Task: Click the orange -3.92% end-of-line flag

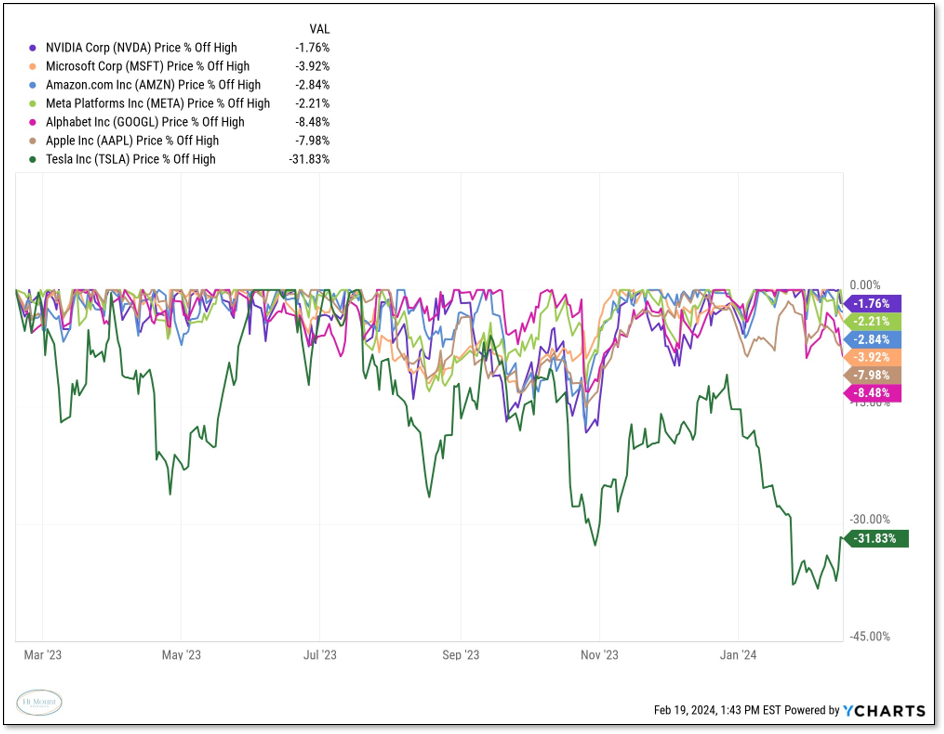Action: (x=872, y=357)
